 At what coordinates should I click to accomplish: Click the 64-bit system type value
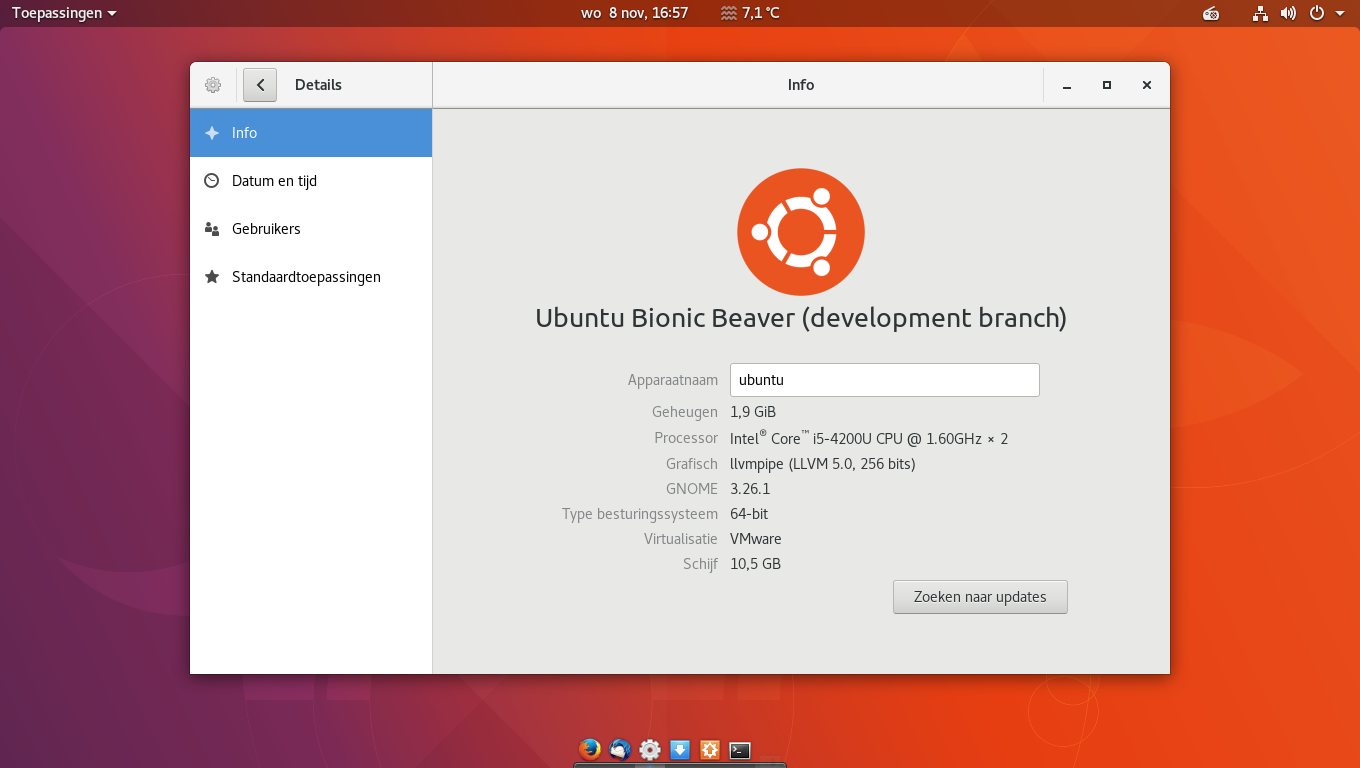pyautogui.click(x=749, y=514)
